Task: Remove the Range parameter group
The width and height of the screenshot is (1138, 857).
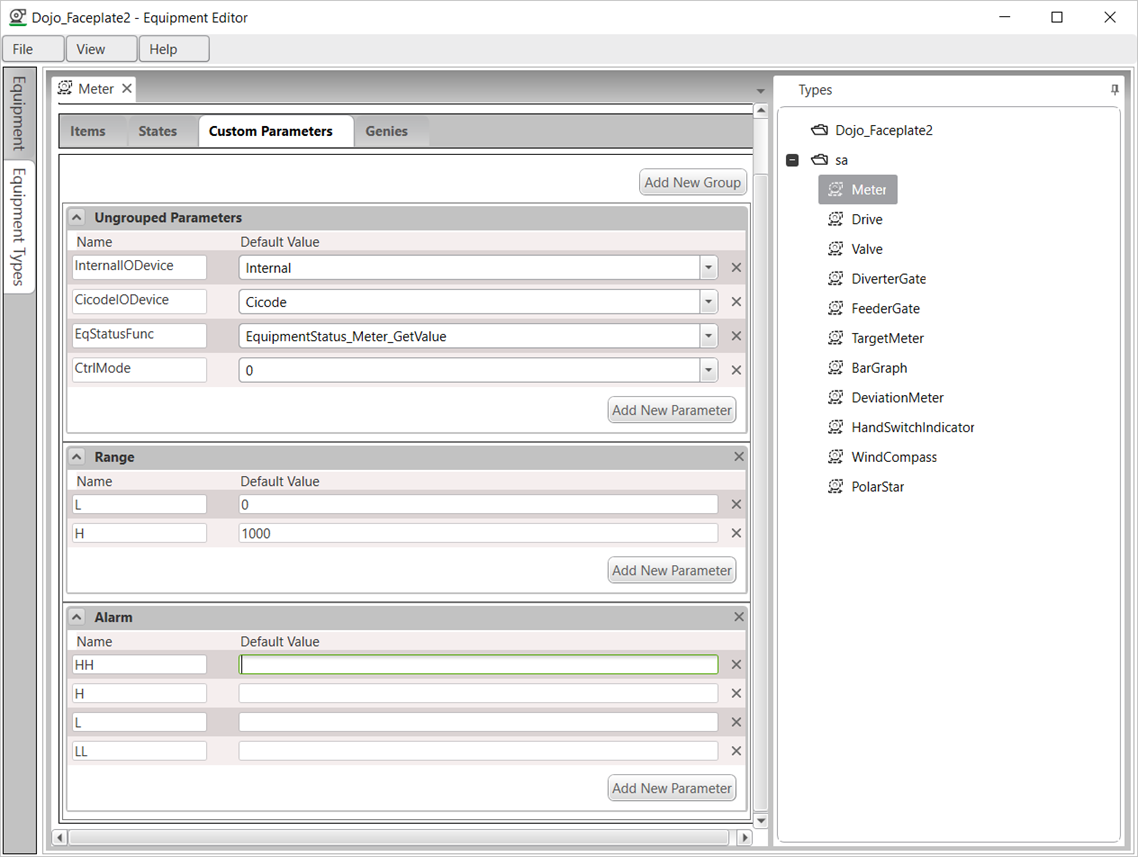Action: pyautogui.click(x=739, y=457)
